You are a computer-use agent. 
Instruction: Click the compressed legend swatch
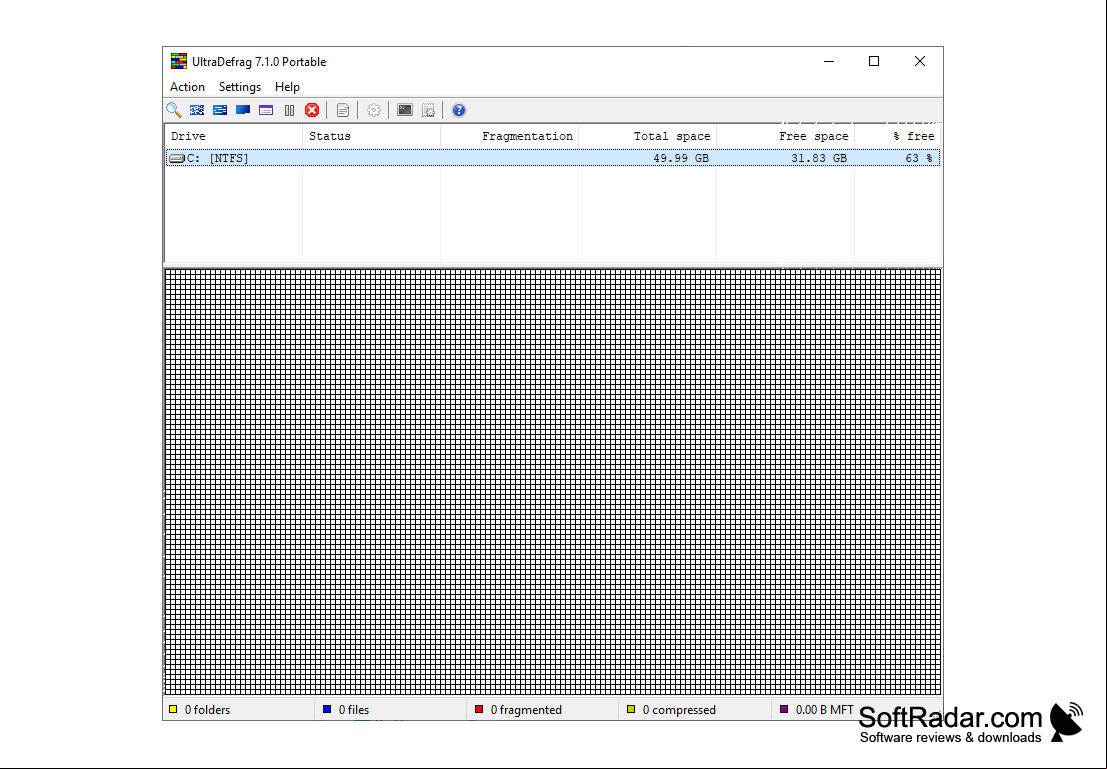631,709
